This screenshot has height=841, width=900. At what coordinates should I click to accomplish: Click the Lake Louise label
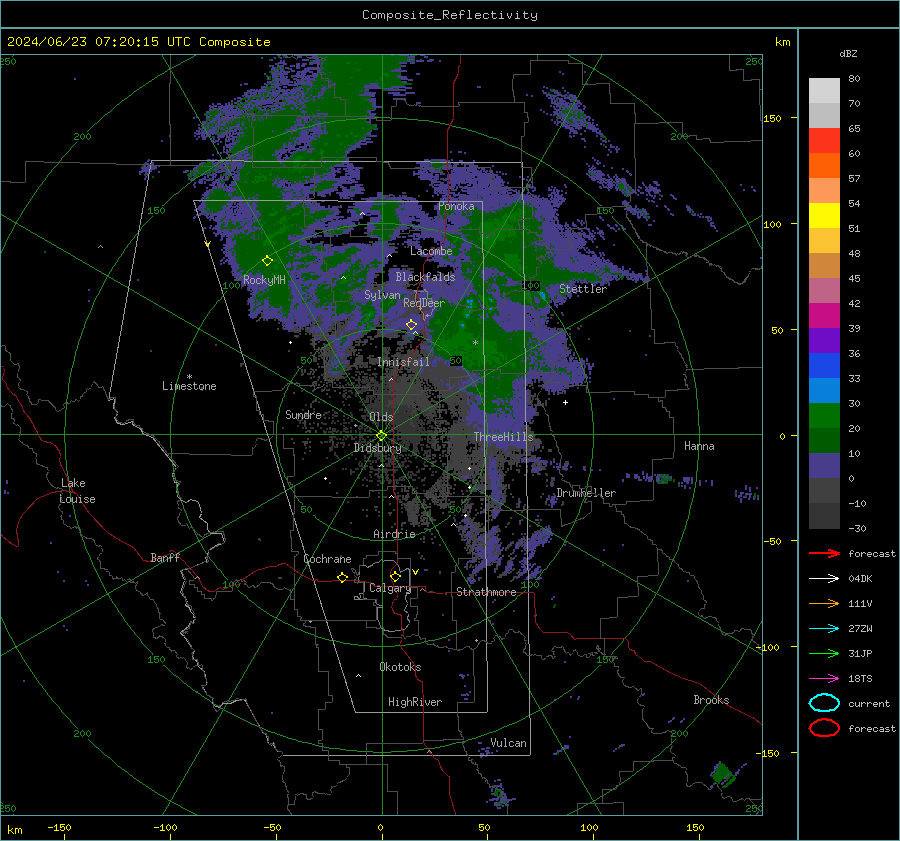pyautogui.click(x=77, y=491)
